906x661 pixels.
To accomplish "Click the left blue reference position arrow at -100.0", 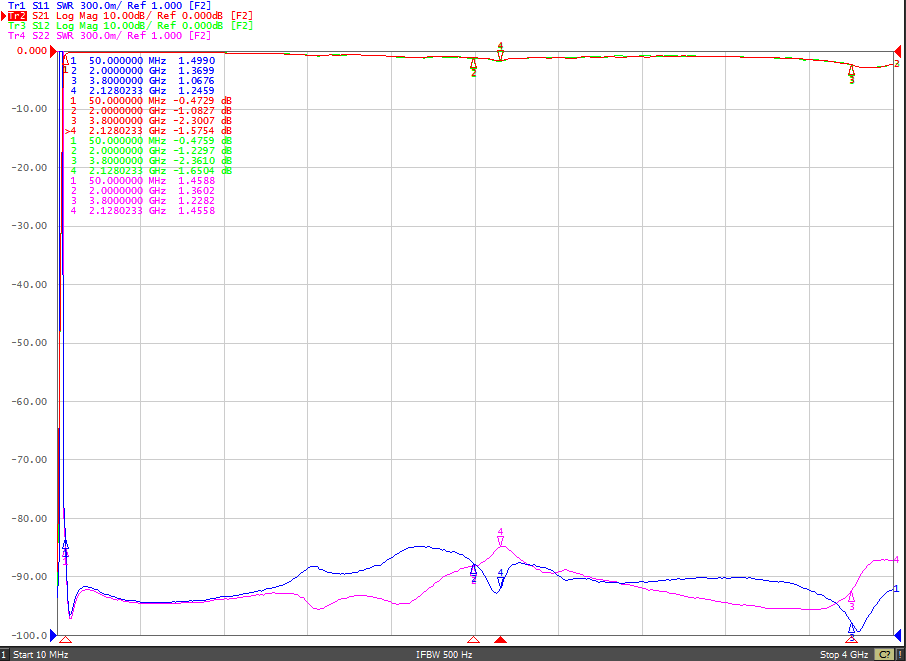I will pyautogui.click(x=53, y=636).
